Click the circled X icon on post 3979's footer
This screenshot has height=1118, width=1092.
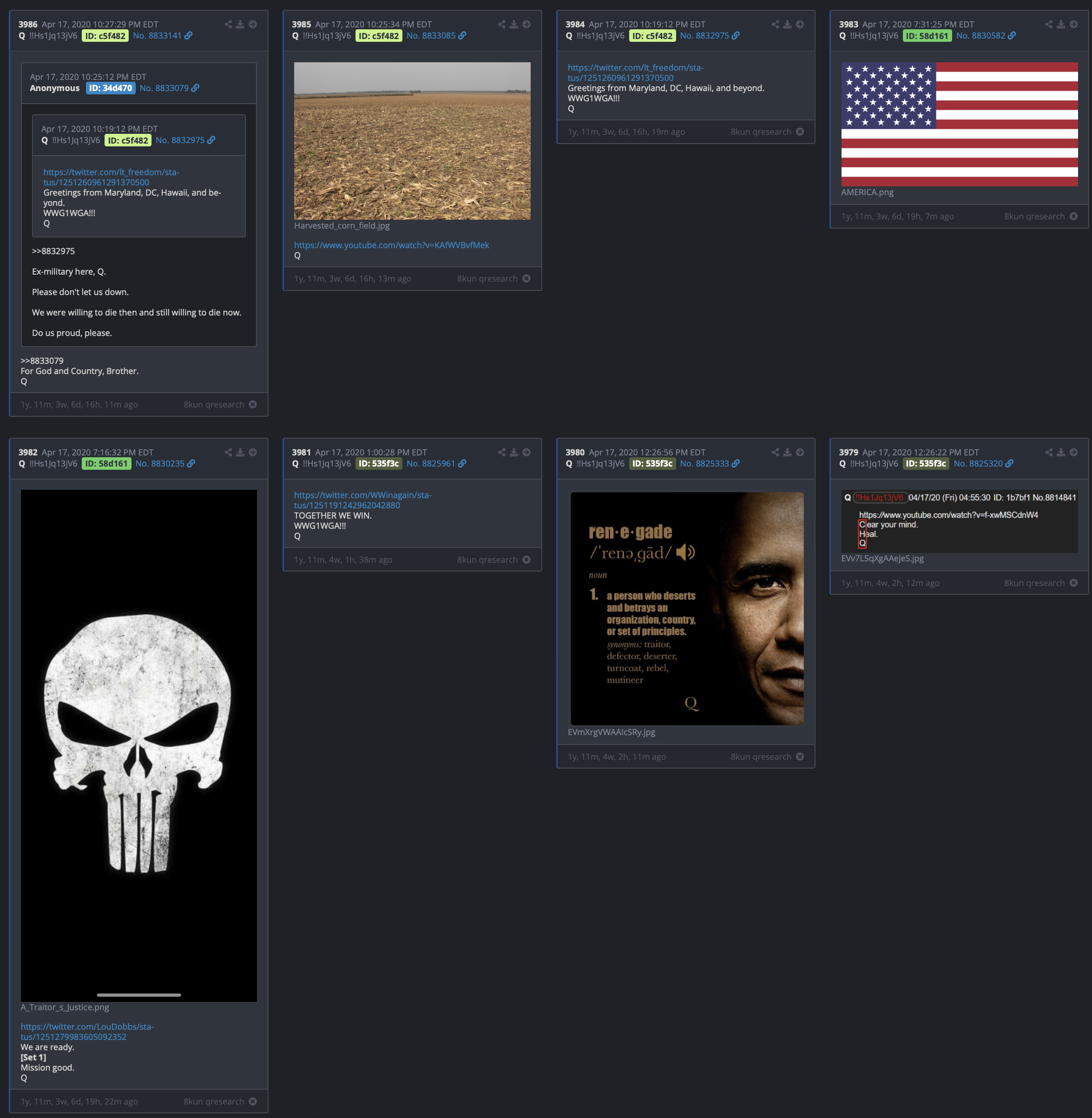[x=1074, y=583]
